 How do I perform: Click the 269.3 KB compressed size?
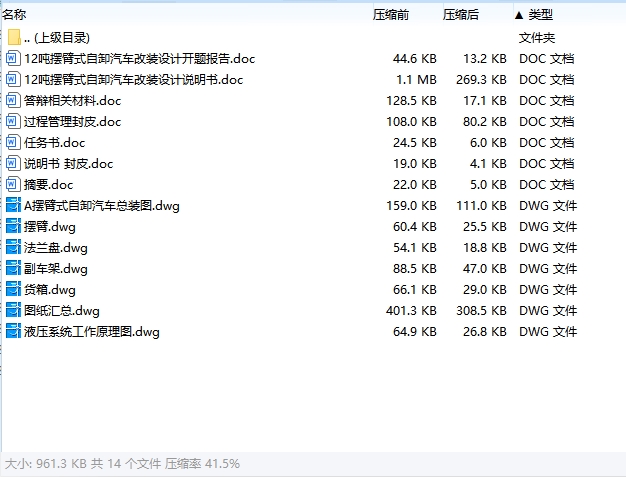pyautogui.click(x=481, y=79)
